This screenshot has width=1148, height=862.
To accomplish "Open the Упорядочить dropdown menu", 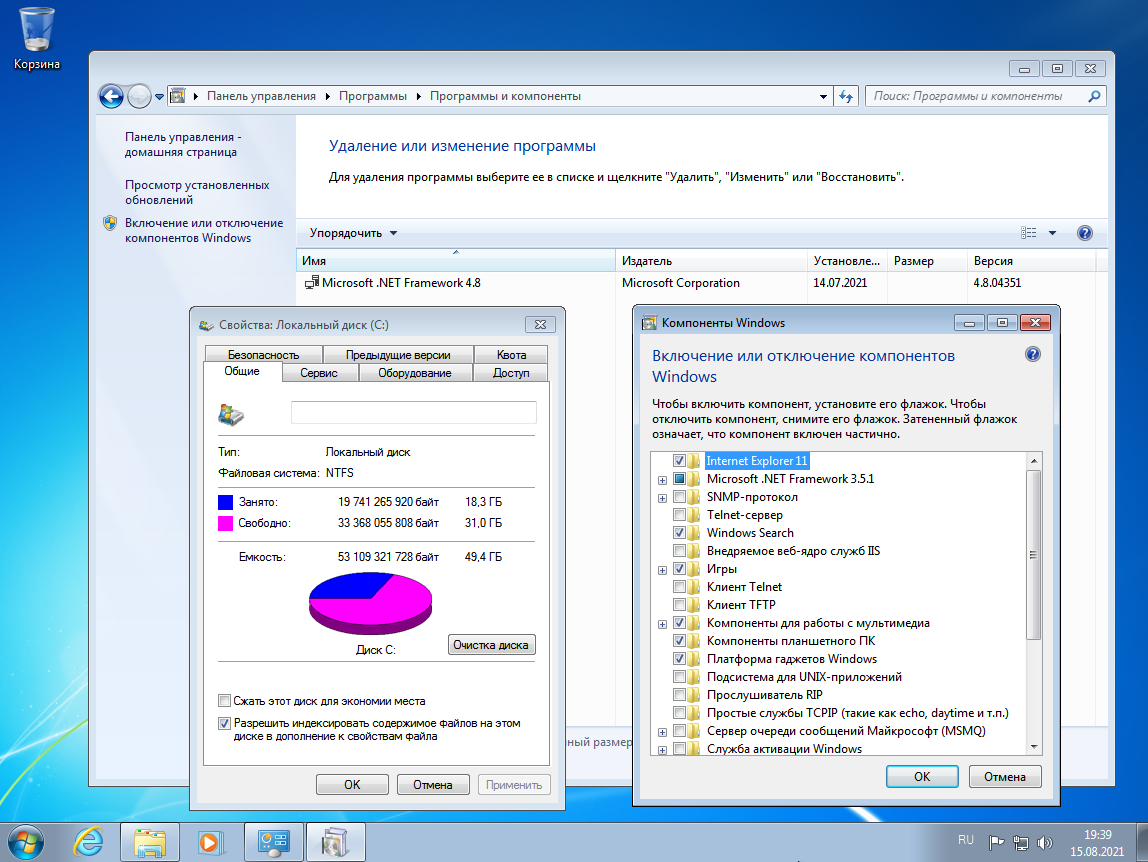I will 353,233.
